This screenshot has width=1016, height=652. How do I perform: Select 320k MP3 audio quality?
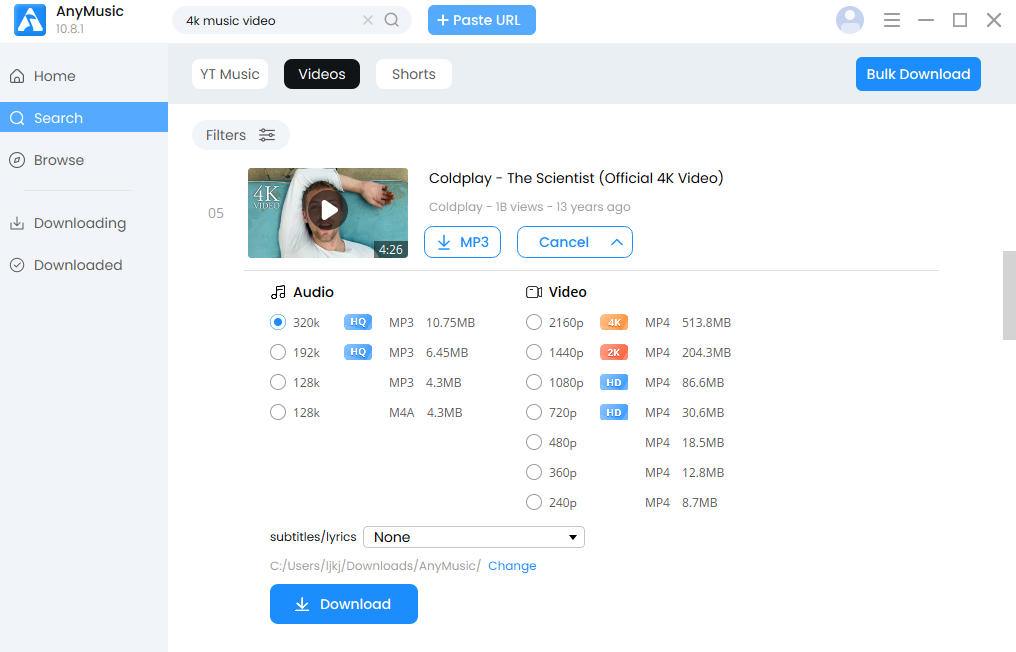pos(278,322)
